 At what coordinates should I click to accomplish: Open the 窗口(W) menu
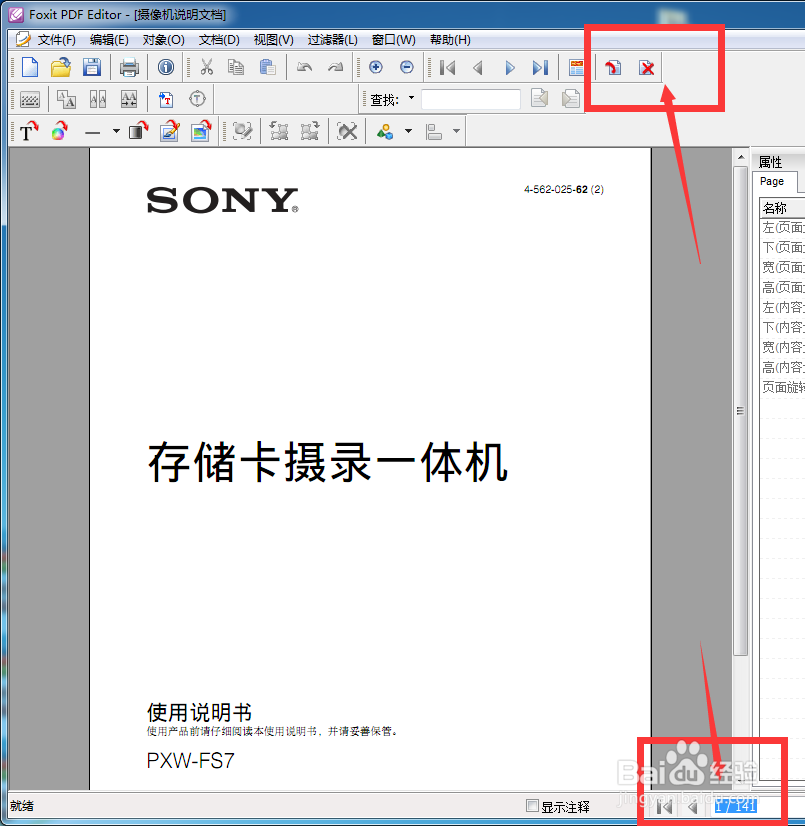pyautogui.click(x=394, y=40)
